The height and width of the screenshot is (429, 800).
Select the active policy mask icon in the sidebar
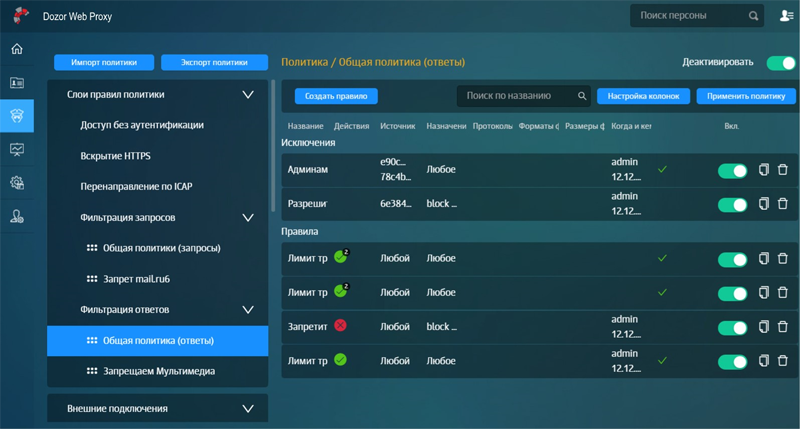pos(17,116)
